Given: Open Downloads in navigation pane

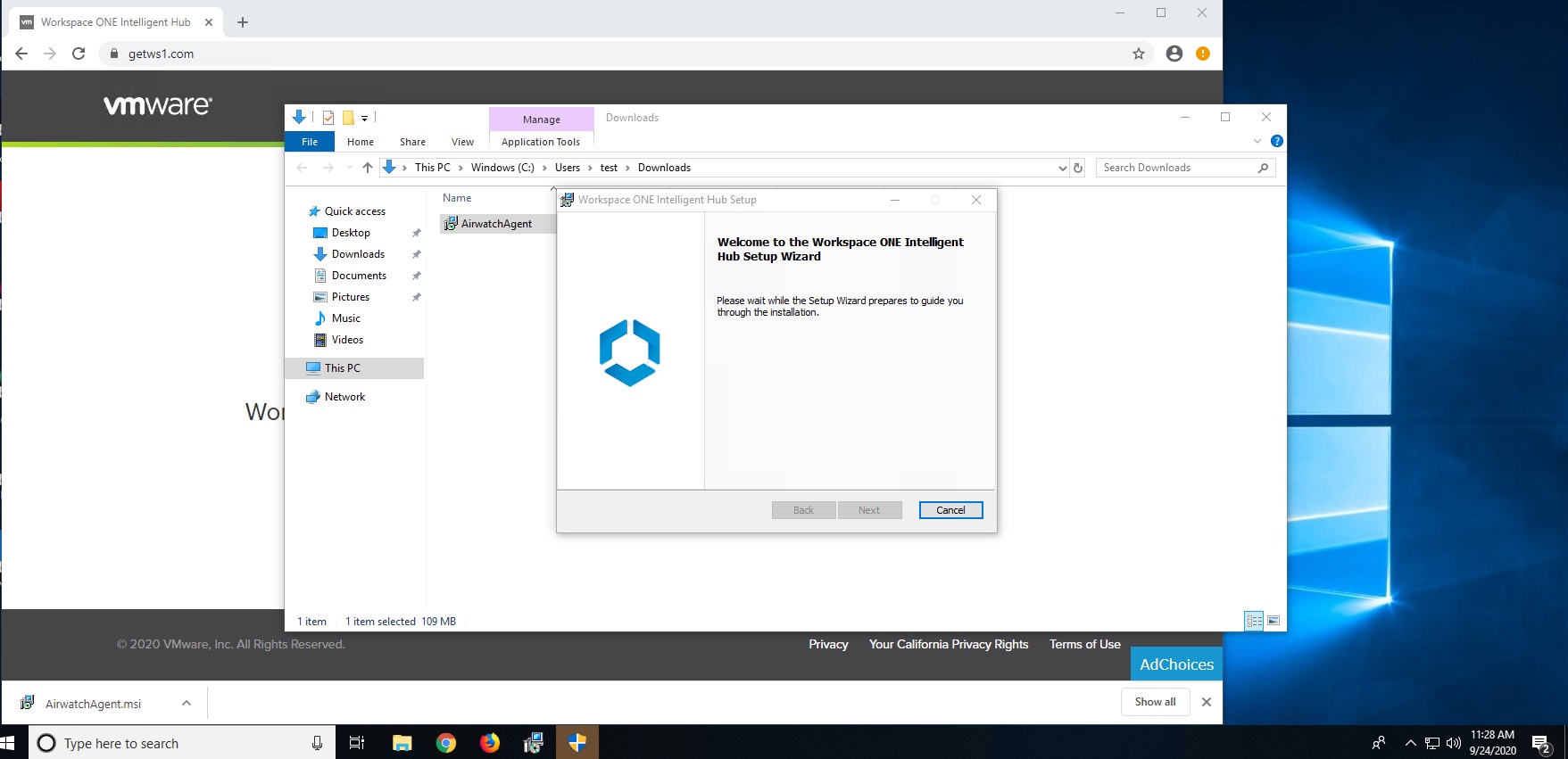Looking at the screenshot, I should point(358,254).
